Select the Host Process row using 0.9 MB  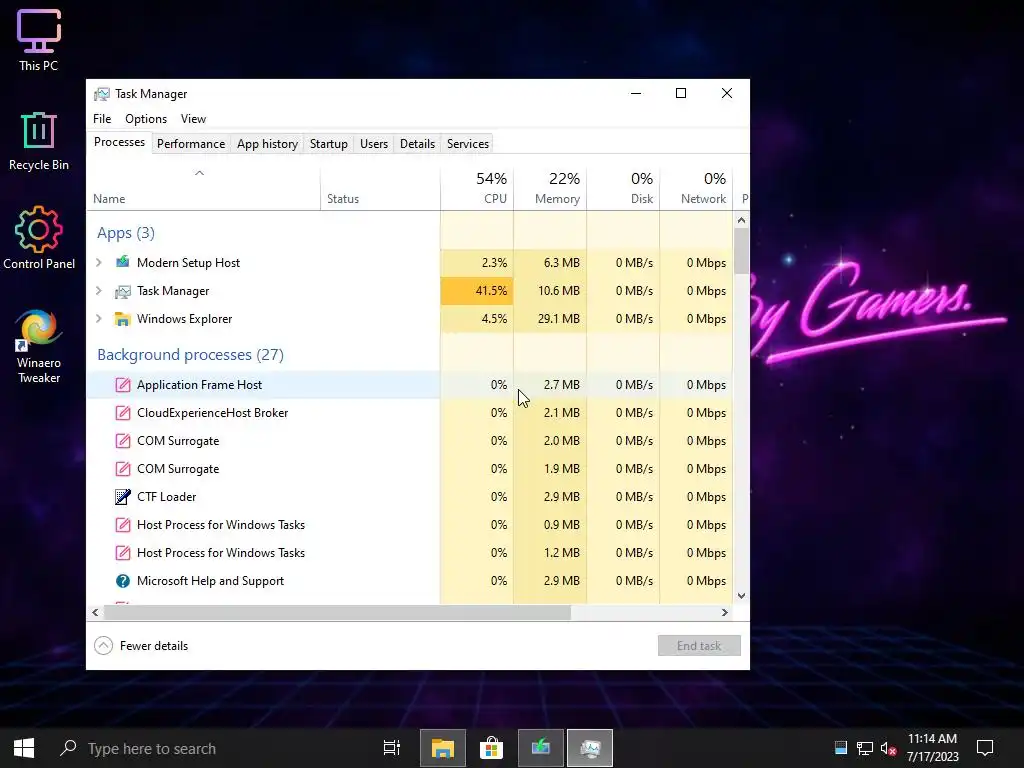[409, 525]
